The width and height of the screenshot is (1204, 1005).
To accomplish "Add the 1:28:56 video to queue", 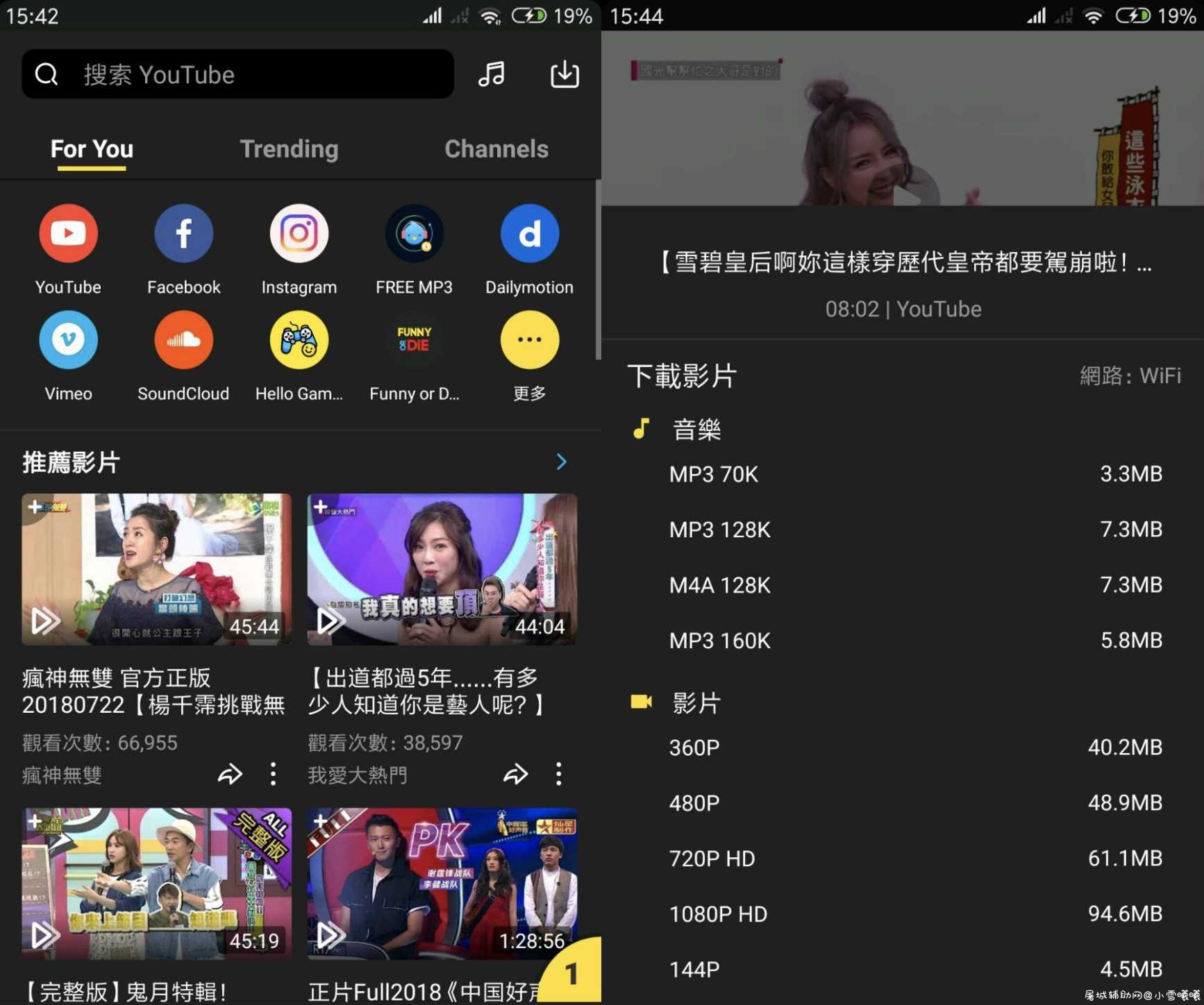I will (319, 822).
